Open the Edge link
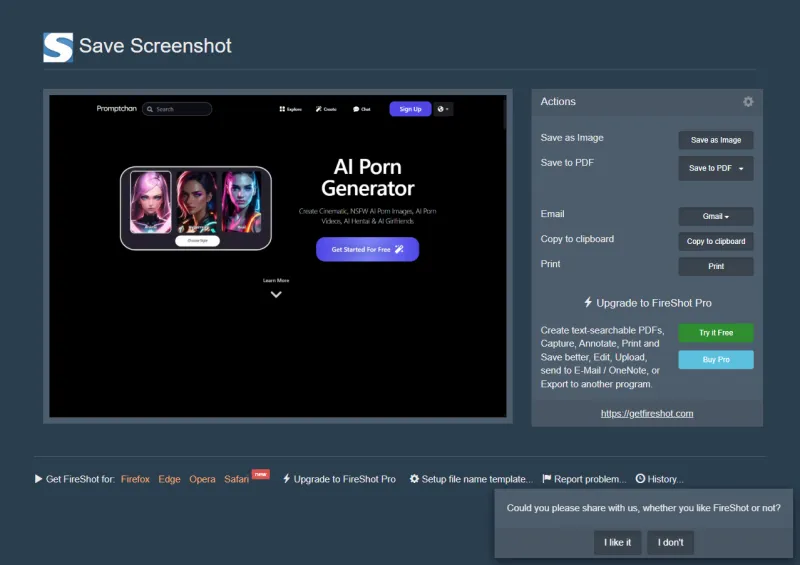The image size is (800, 565). (x=169, y=479)
